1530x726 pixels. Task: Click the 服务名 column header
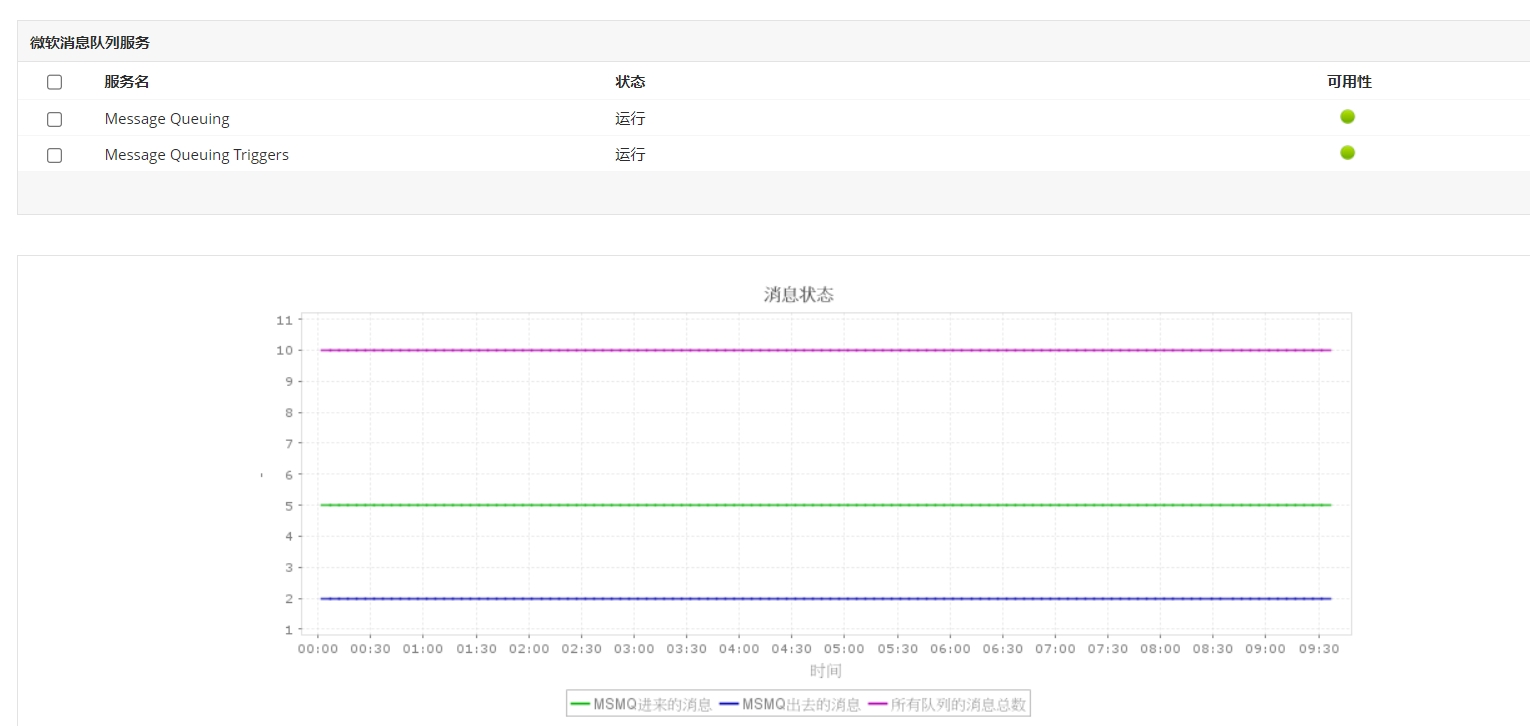pos(126,82)
